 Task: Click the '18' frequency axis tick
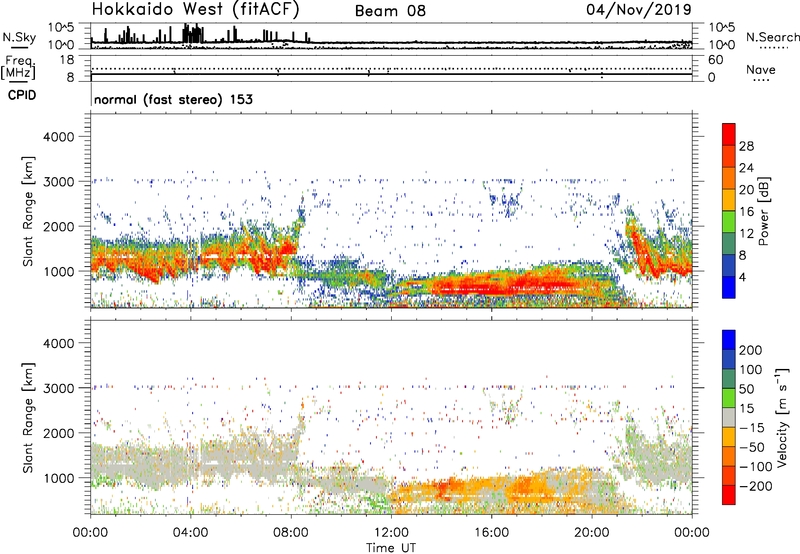[x=67, y=60]
